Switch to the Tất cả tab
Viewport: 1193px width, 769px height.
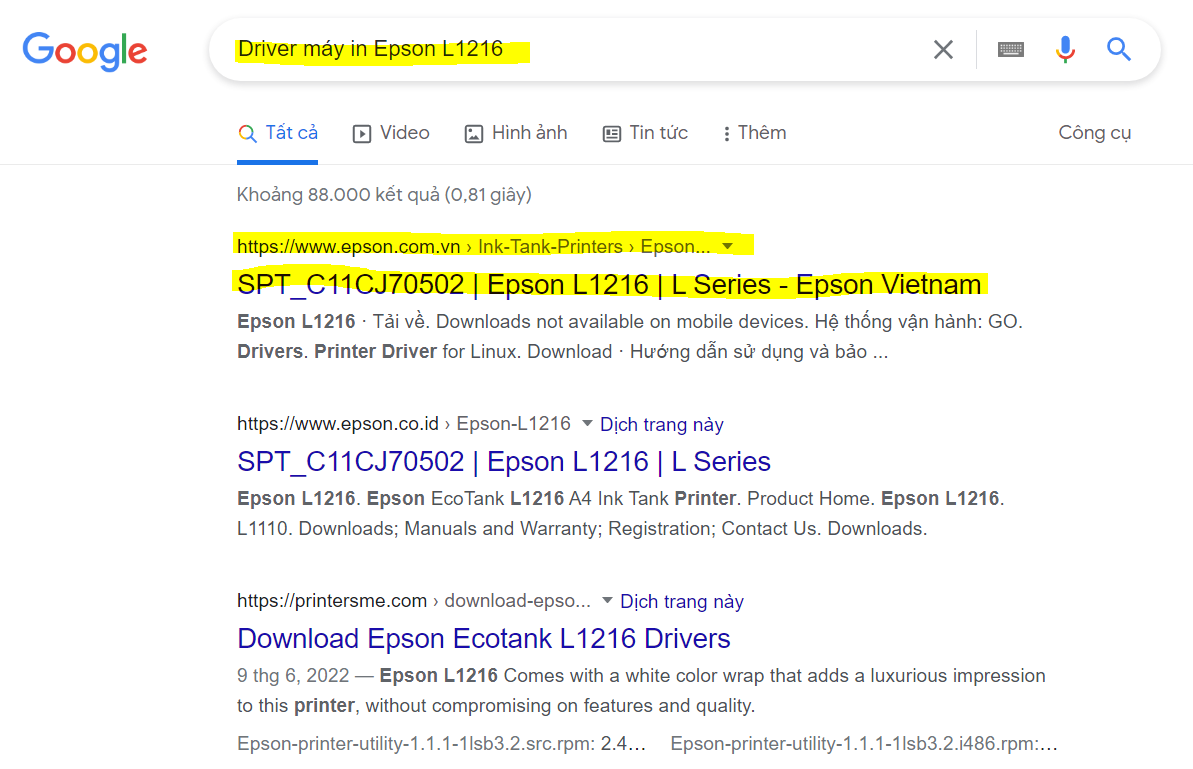coord(291,133)
